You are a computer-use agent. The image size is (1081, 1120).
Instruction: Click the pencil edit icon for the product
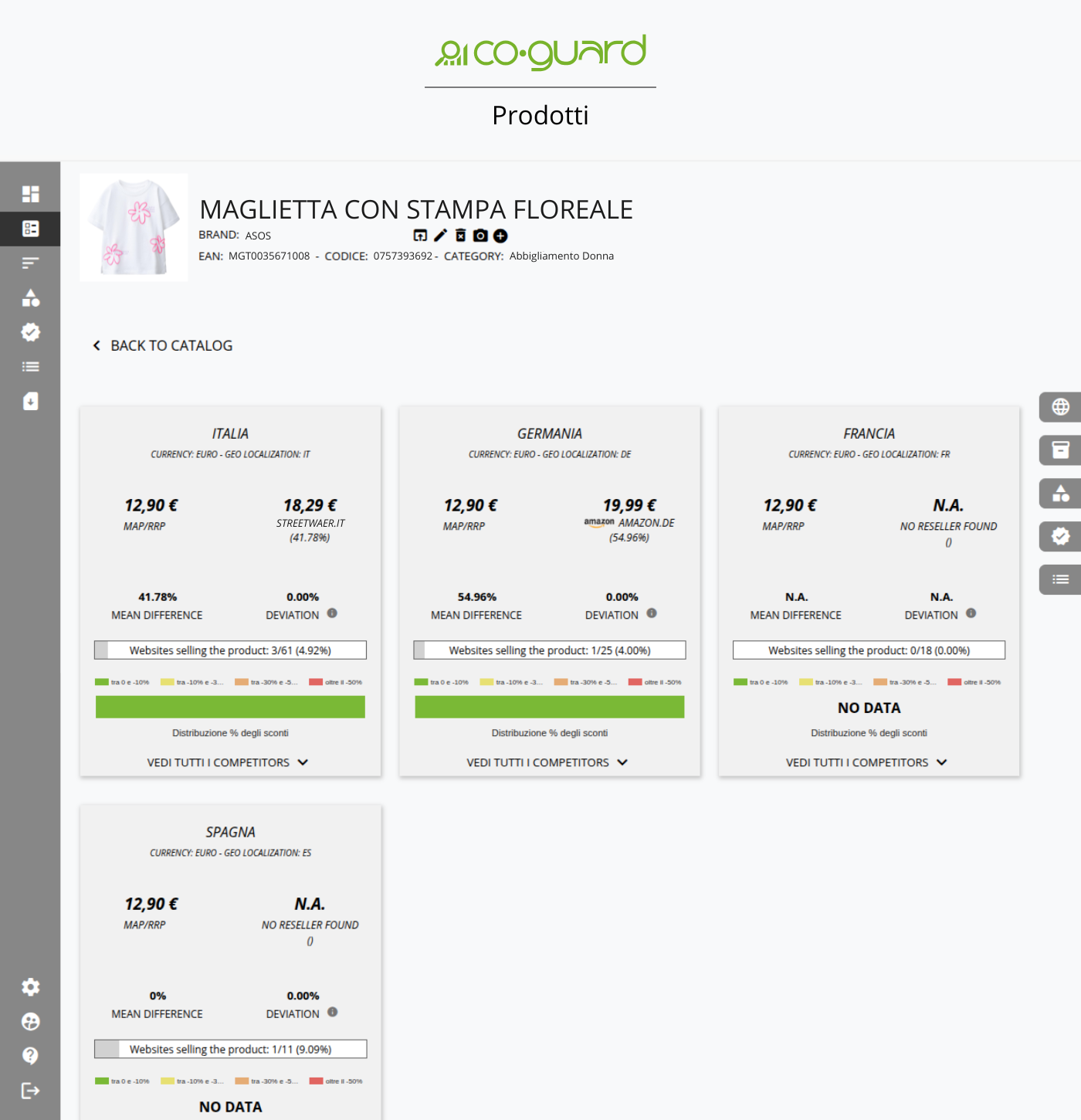coord(440,236)
